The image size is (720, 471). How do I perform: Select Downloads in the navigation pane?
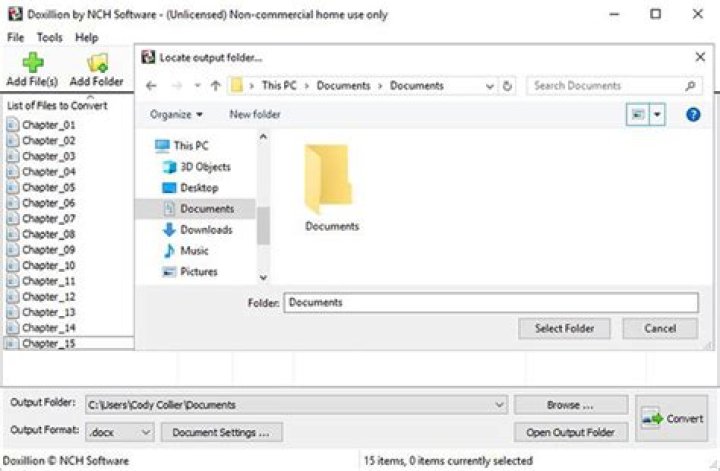point(206,230)
